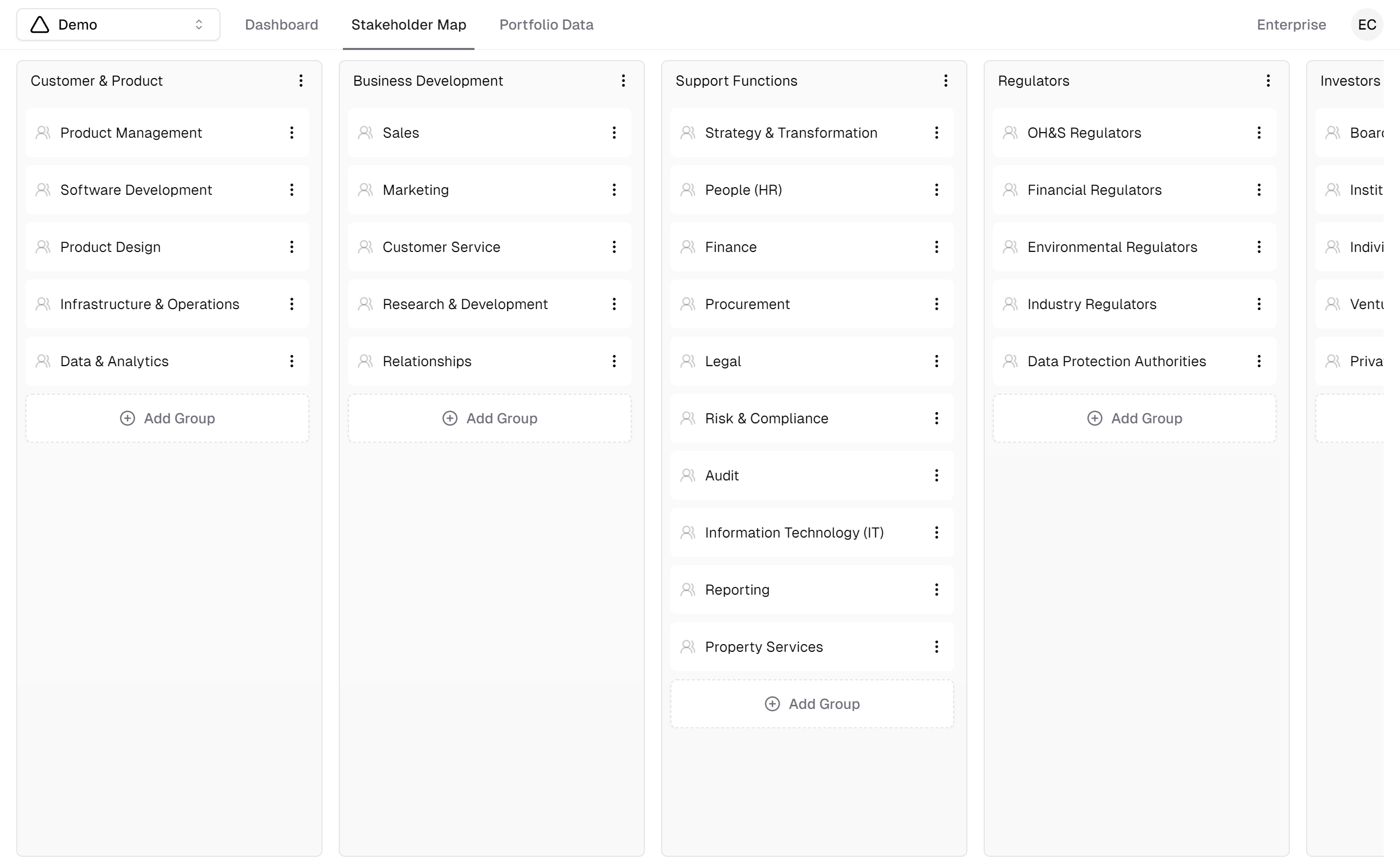This screenshot has height=867, width=1400.
Task: Click Add Group in Support Functions column
Action: tap(812, 703)
